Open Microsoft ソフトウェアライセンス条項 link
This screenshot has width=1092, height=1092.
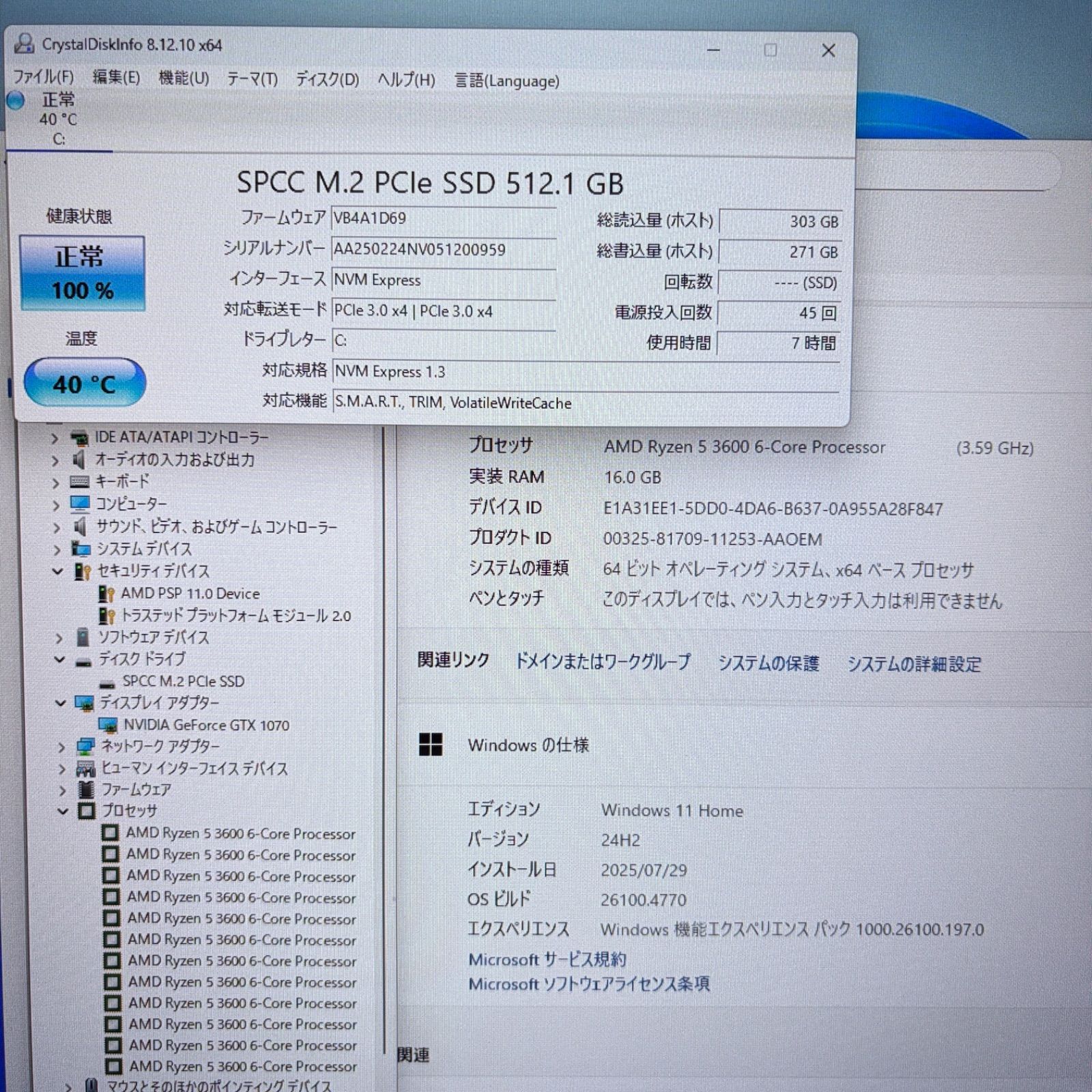tap(589, 983)
